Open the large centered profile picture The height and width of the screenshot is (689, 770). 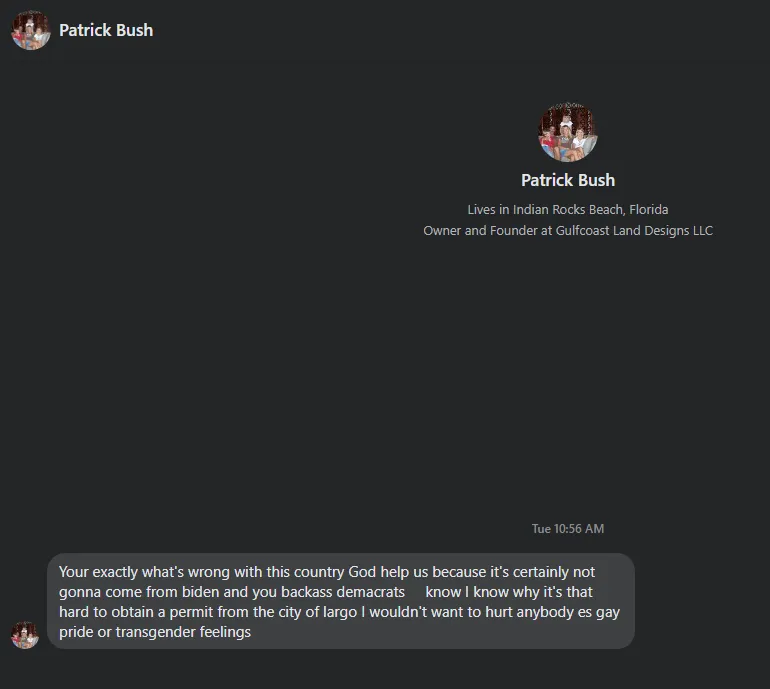pos(568,132)
